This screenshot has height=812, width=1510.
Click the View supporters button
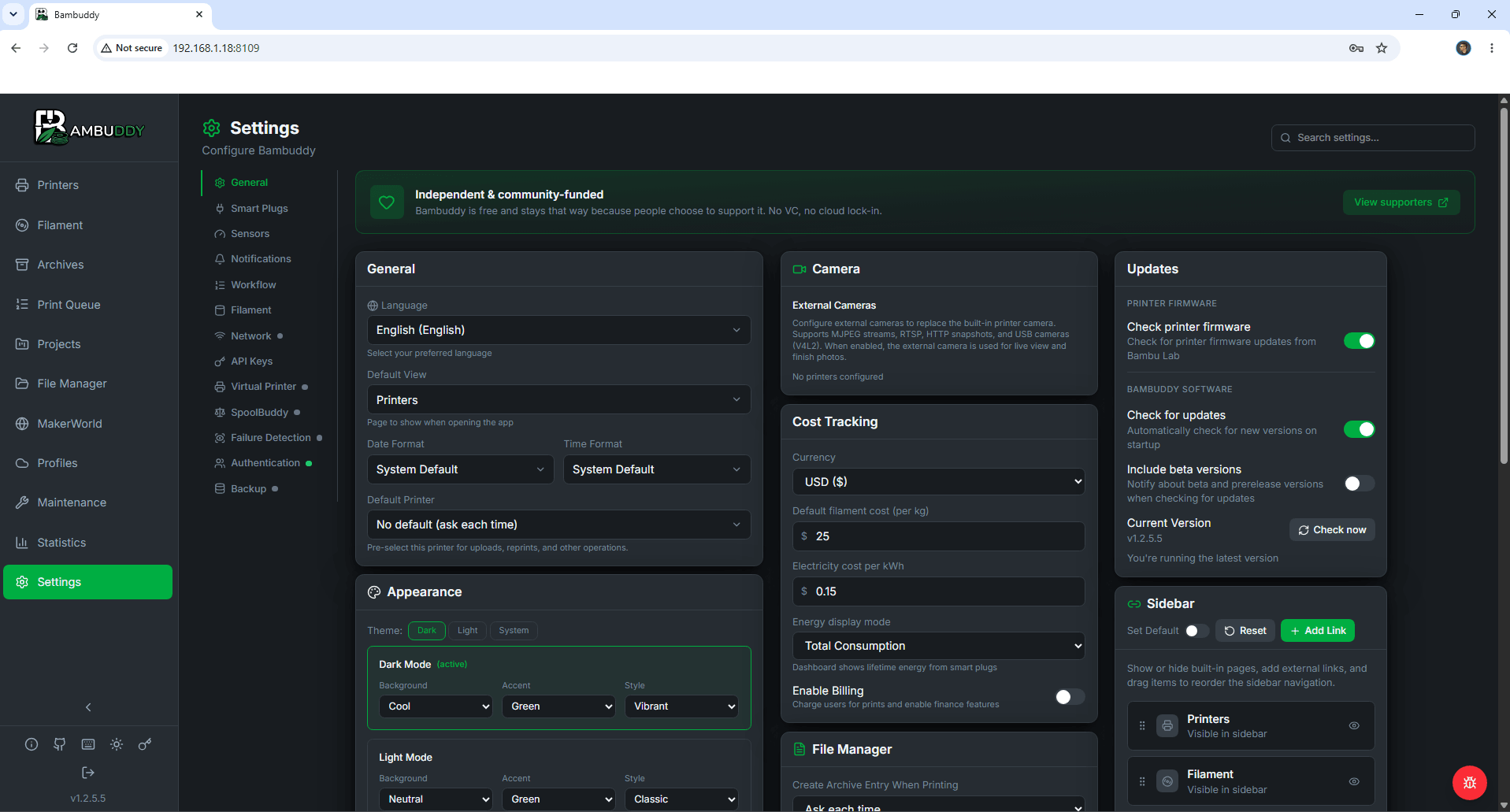point(1401,202)
